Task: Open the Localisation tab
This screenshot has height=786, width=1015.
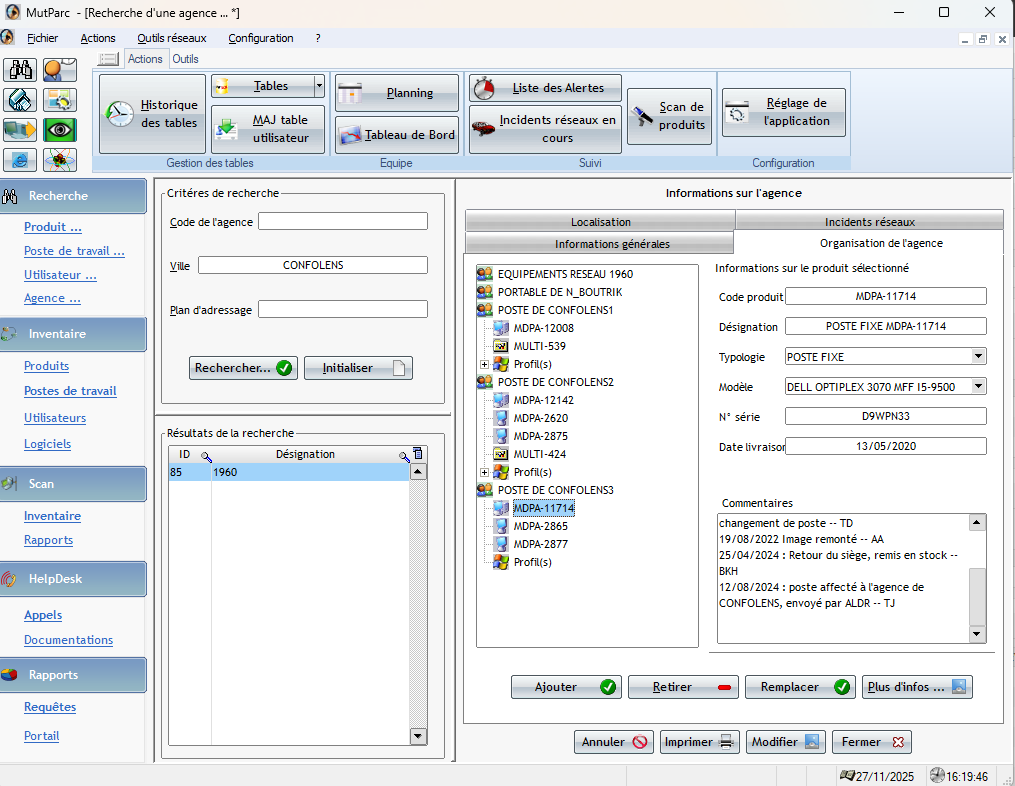Action: tap(600, 222)
